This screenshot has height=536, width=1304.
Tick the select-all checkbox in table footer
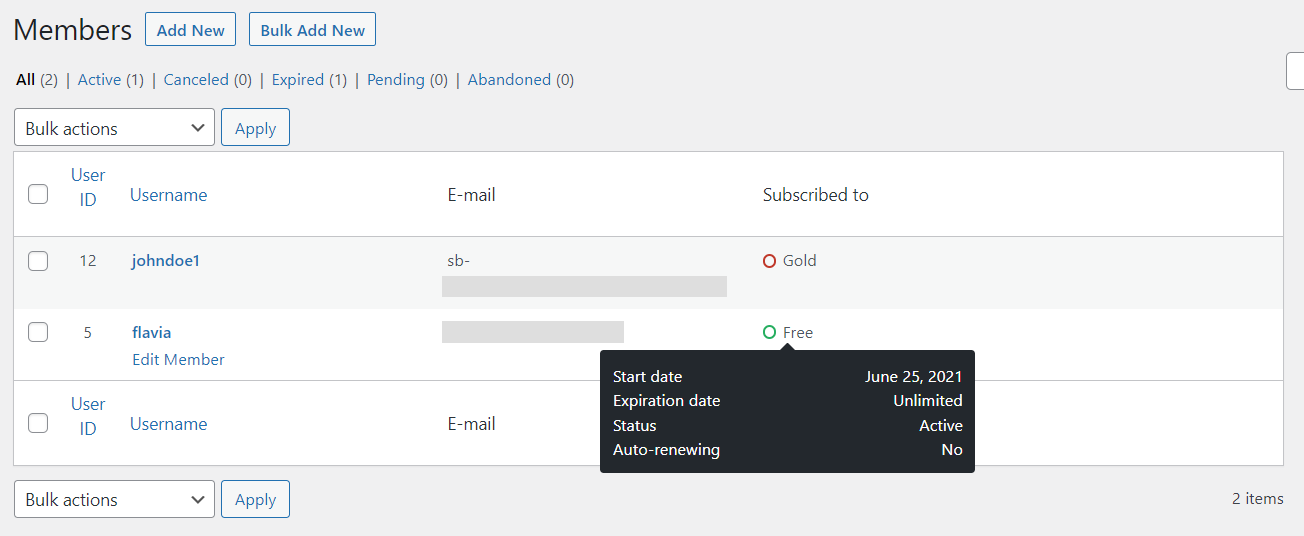[x=38, y=423]
